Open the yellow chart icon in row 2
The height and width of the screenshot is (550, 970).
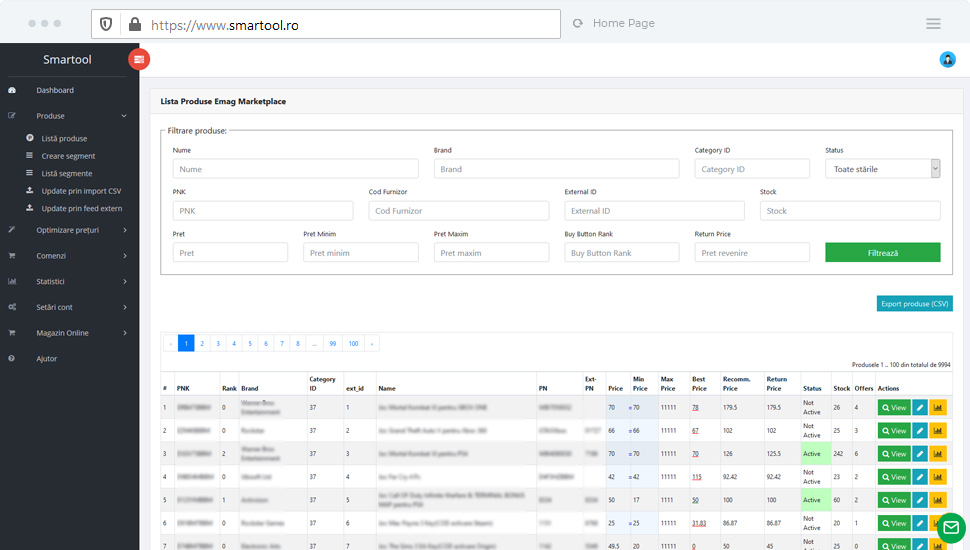tap(937, 430)
